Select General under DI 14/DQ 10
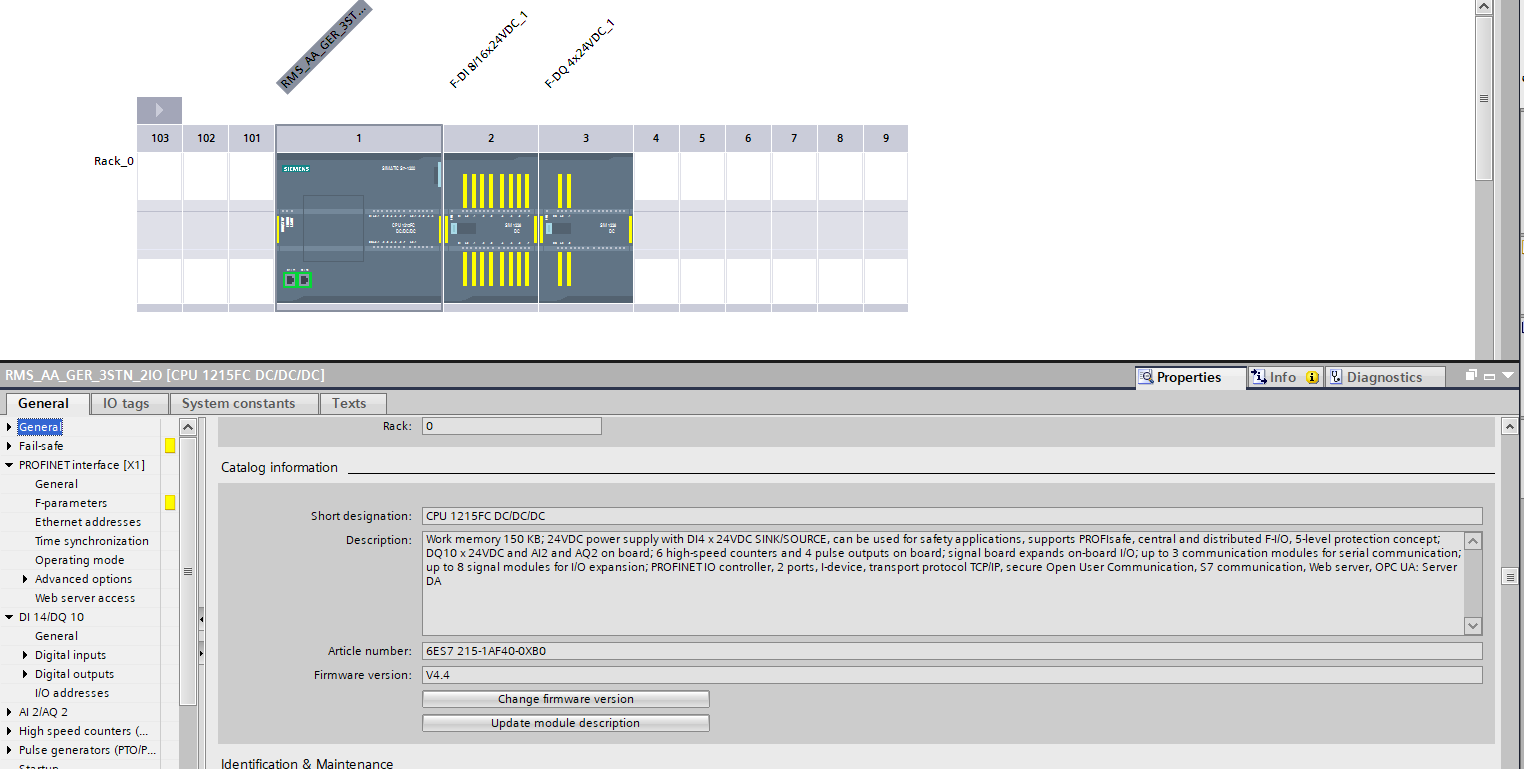Viewport: 1524px width, 769px height. point(56,636)
